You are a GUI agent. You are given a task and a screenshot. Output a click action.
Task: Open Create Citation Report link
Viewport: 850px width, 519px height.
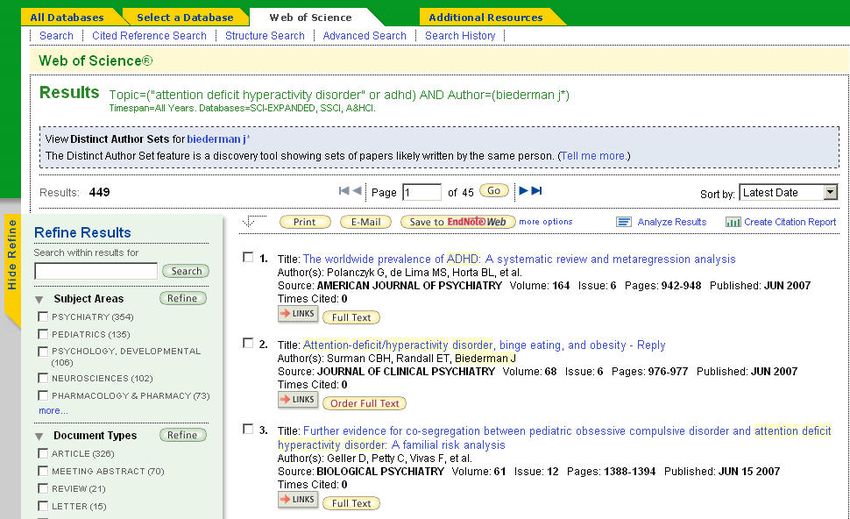click(790, 222)
